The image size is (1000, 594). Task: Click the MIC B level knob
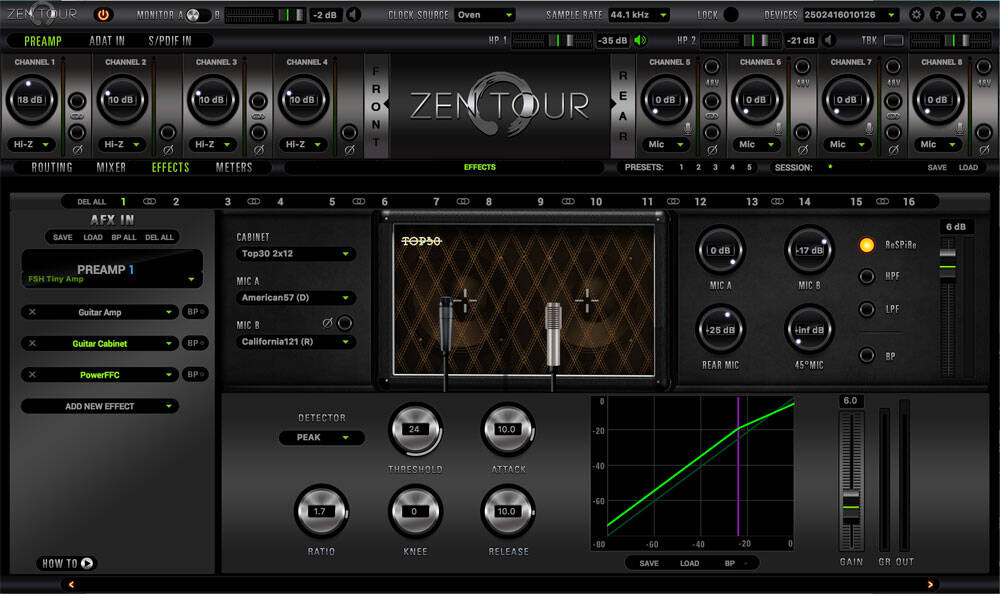pos(809,250)
